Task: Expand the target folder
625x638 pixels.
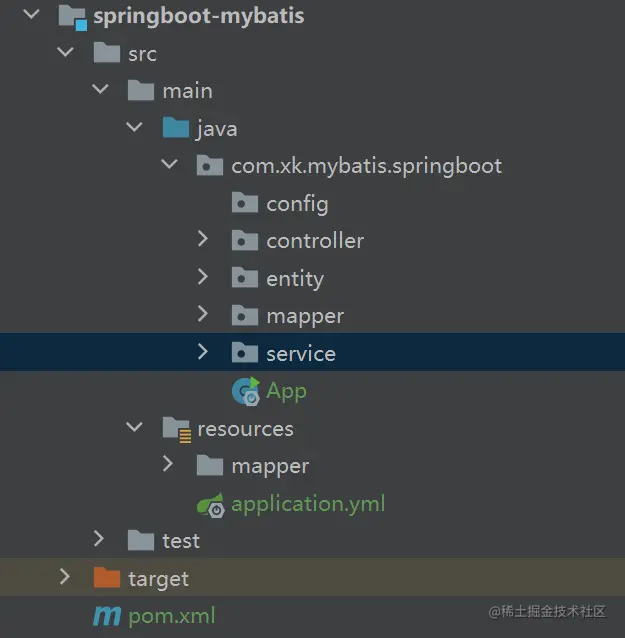Action: [65, 578]
